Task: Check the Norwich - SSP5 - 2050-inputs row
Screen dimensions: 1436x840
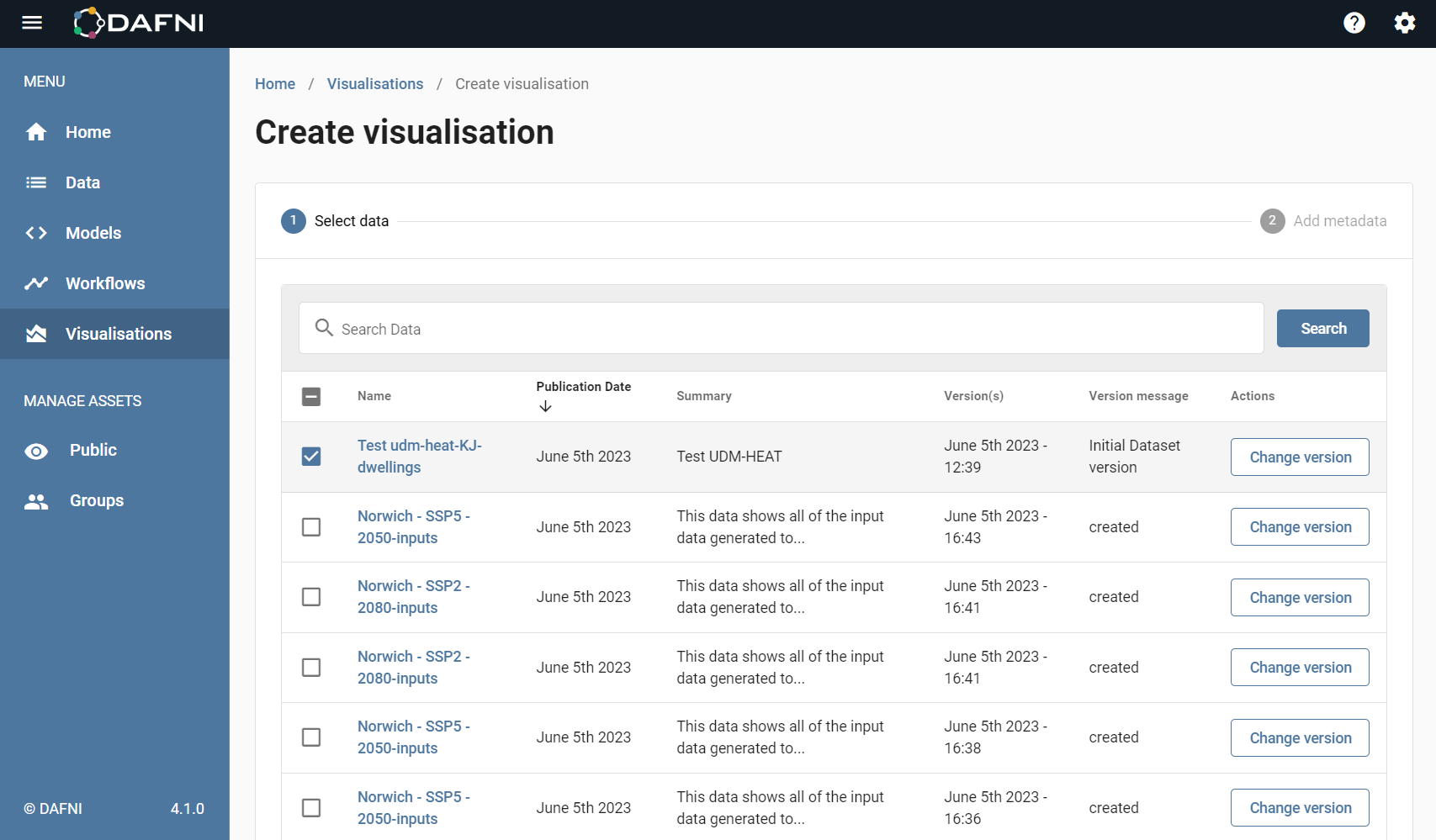Action: pyautogui.click(x=311, y=526)
